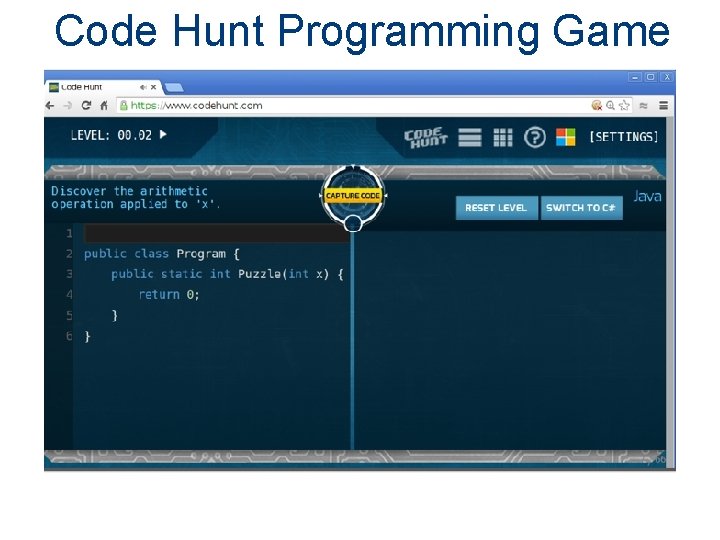Minimize the browser window
This screenshot has width=720, height=540.
635,78
